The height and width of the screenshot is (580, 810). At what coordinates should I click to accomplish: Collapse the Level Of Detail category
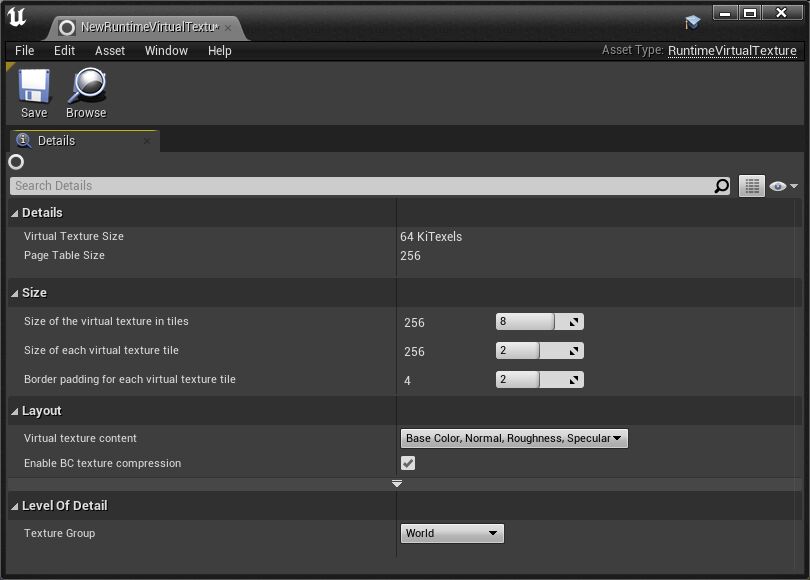[14, 507]
